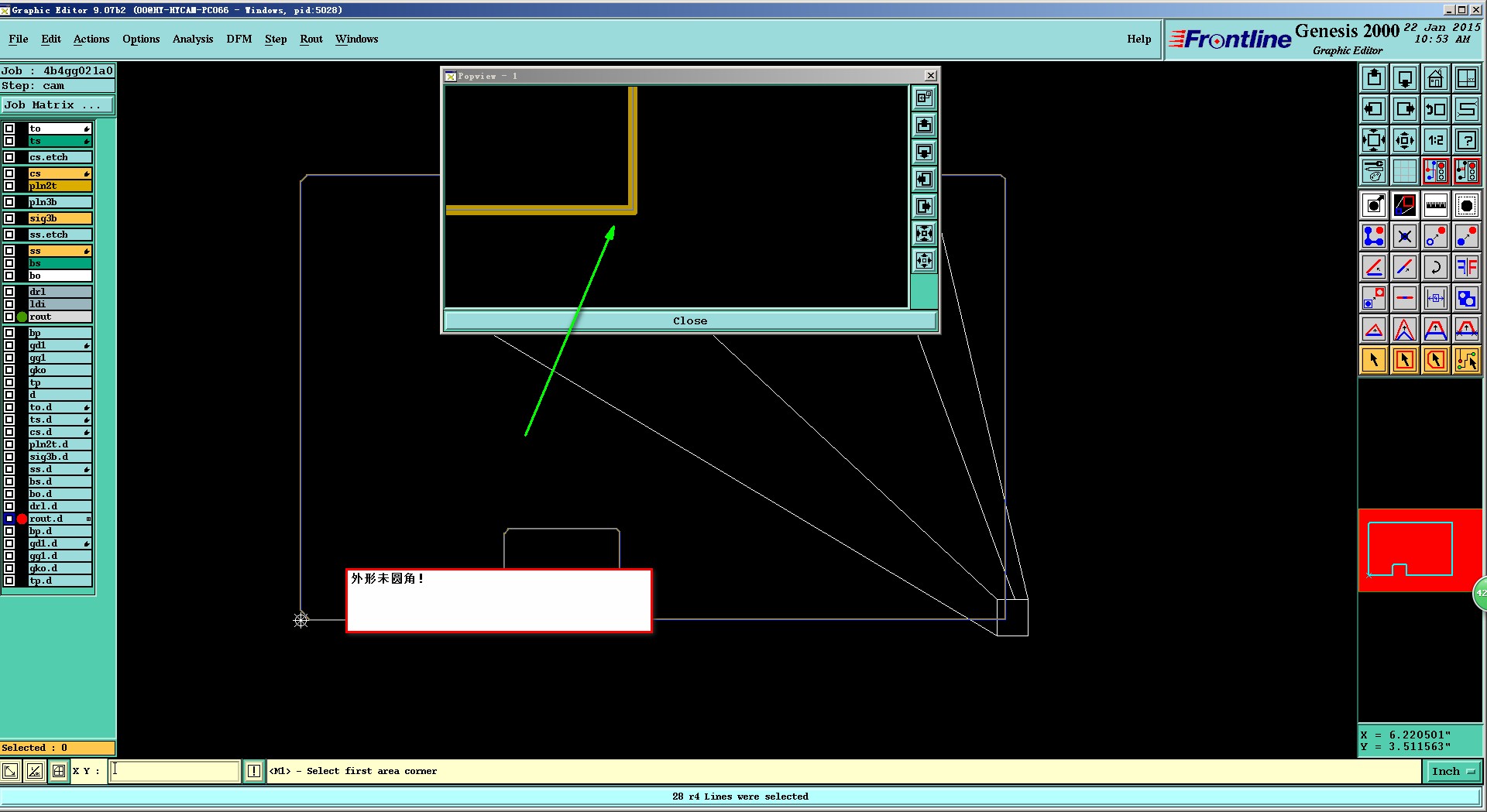The width and height of the screenshot is (1487, 812).
Task: Click the pan up view icon
Action: click(x=1374, y=78)
